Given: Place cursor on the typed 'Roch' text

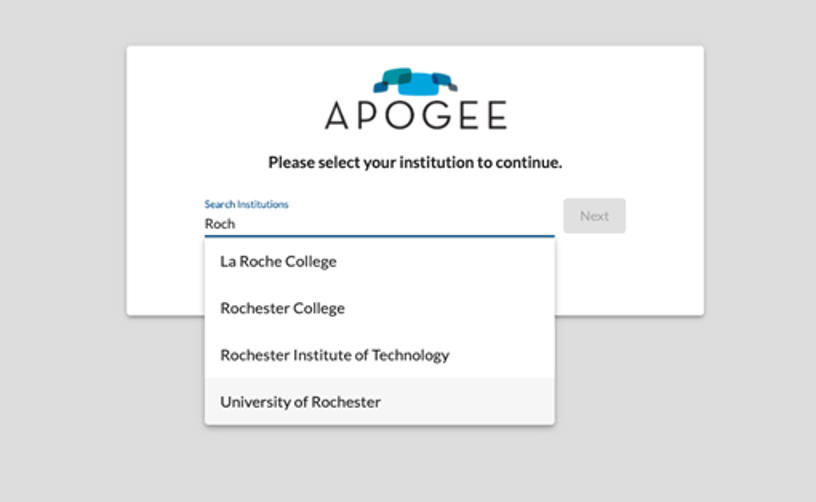Looking at the screenshot, I should click(x=220, y=224).
